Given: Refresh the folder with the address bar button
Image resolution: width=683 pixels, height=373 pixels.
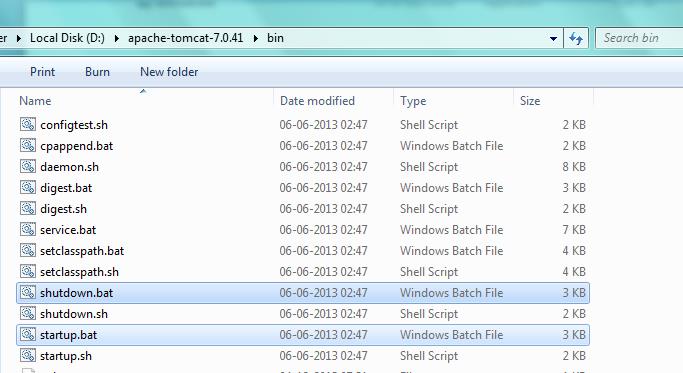Looking at the screenshot, I should [x=576, y=38].
